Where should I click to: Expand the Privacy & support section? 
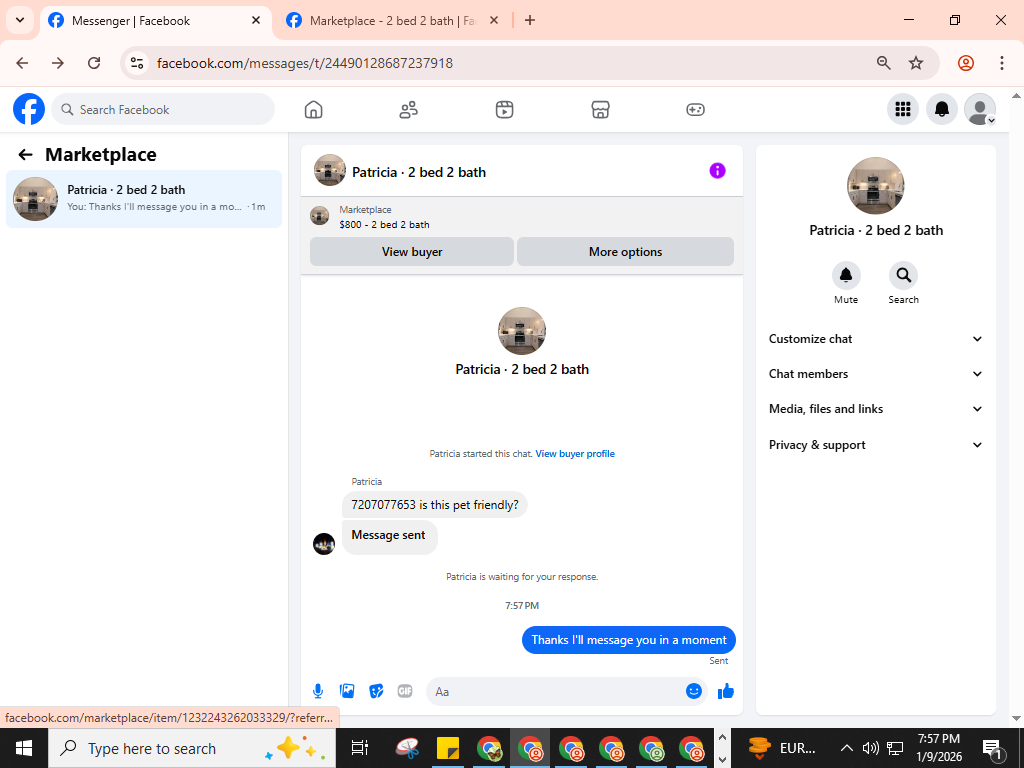[x=876, y=445]
